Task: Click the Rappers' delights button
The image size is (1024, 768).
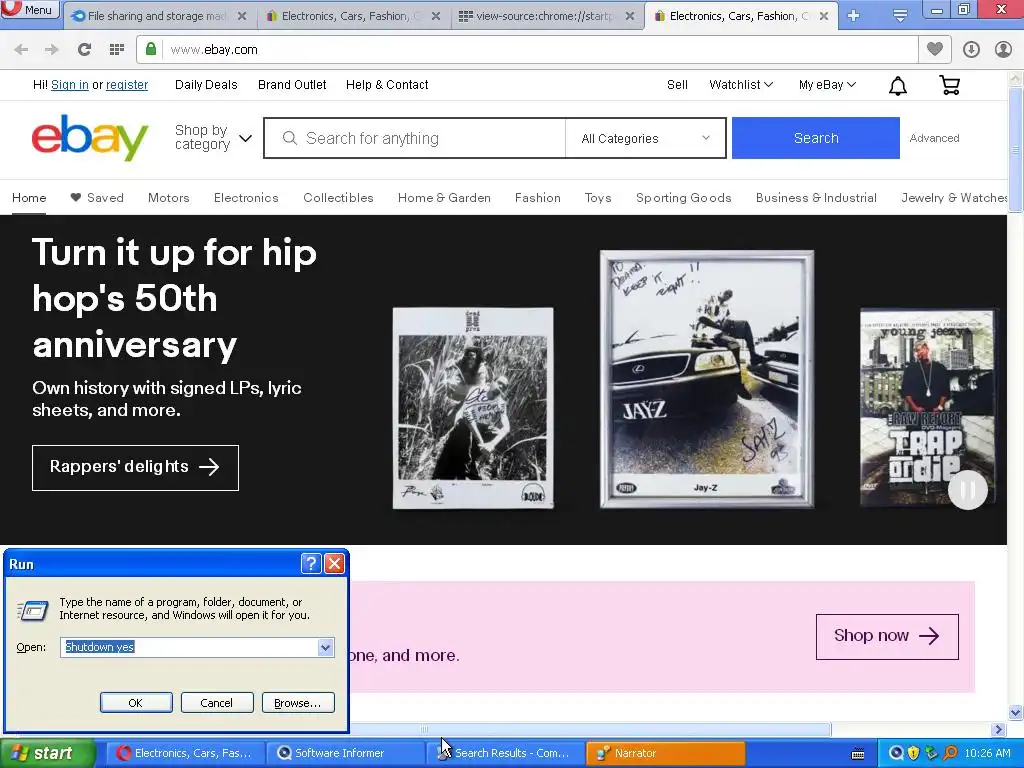Action: pos(135,468)
